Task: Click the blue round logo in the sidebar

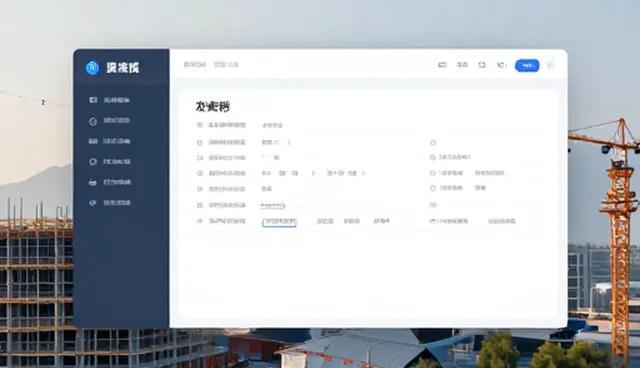Action: [92, 67]
